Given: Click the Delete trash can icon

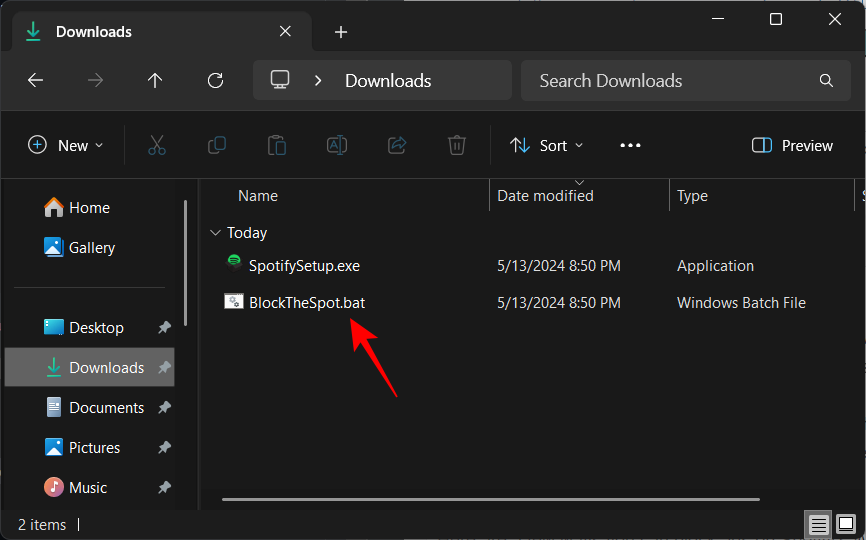Looking at the screenshot, I should (x=457, y=146).
